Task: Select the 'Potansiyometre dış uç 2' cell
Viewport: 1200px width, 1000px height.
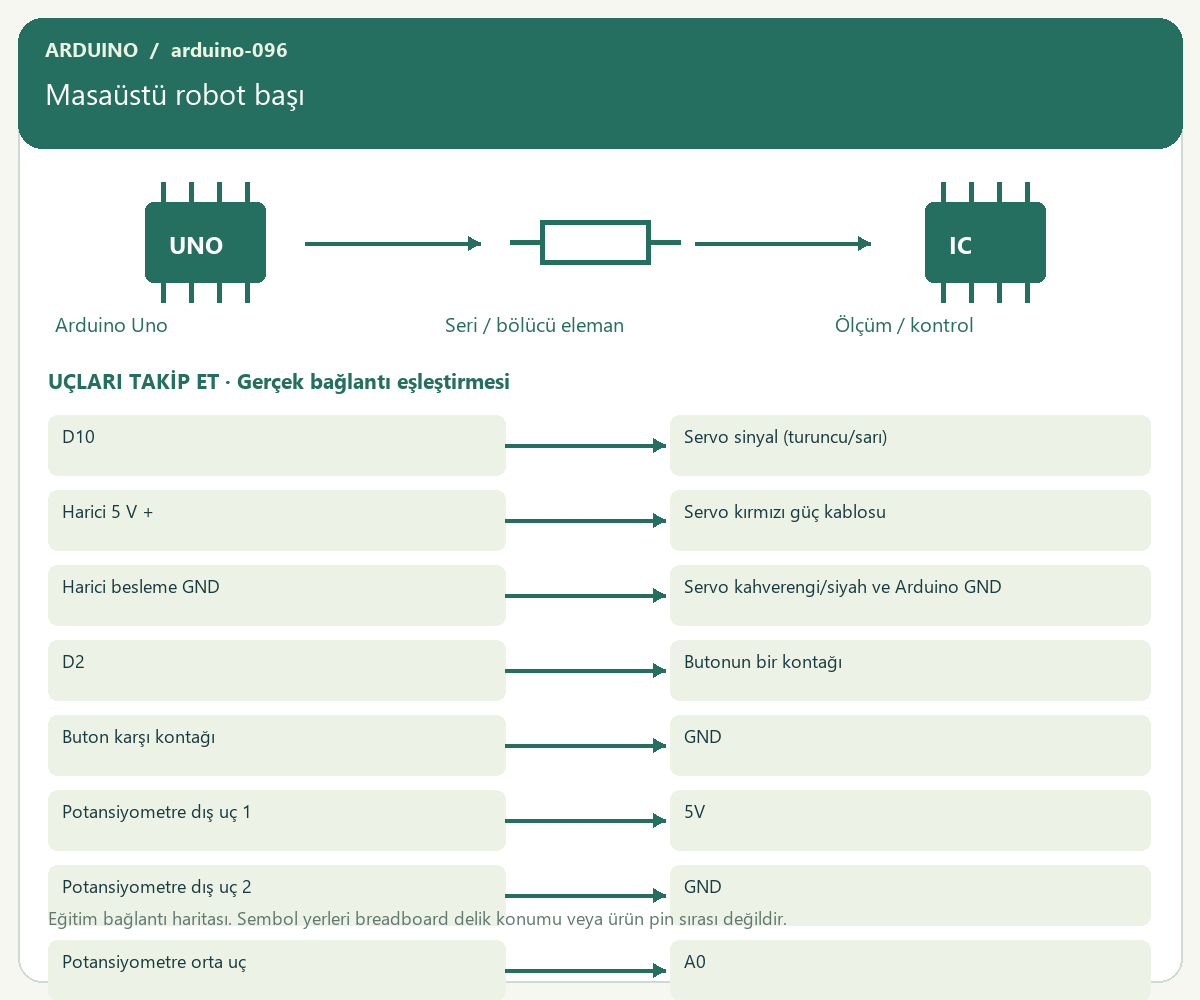Action: 277,895
